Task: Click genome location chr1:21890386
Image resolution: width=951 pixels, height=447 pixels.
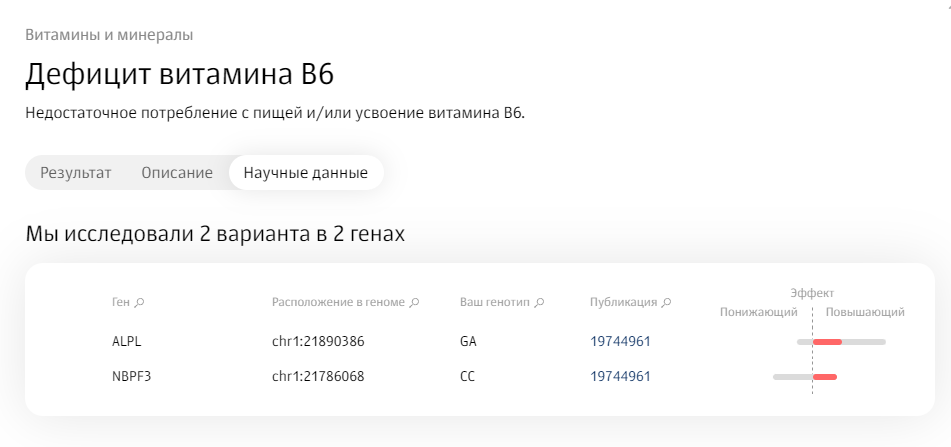Action: tap(318, 341)
